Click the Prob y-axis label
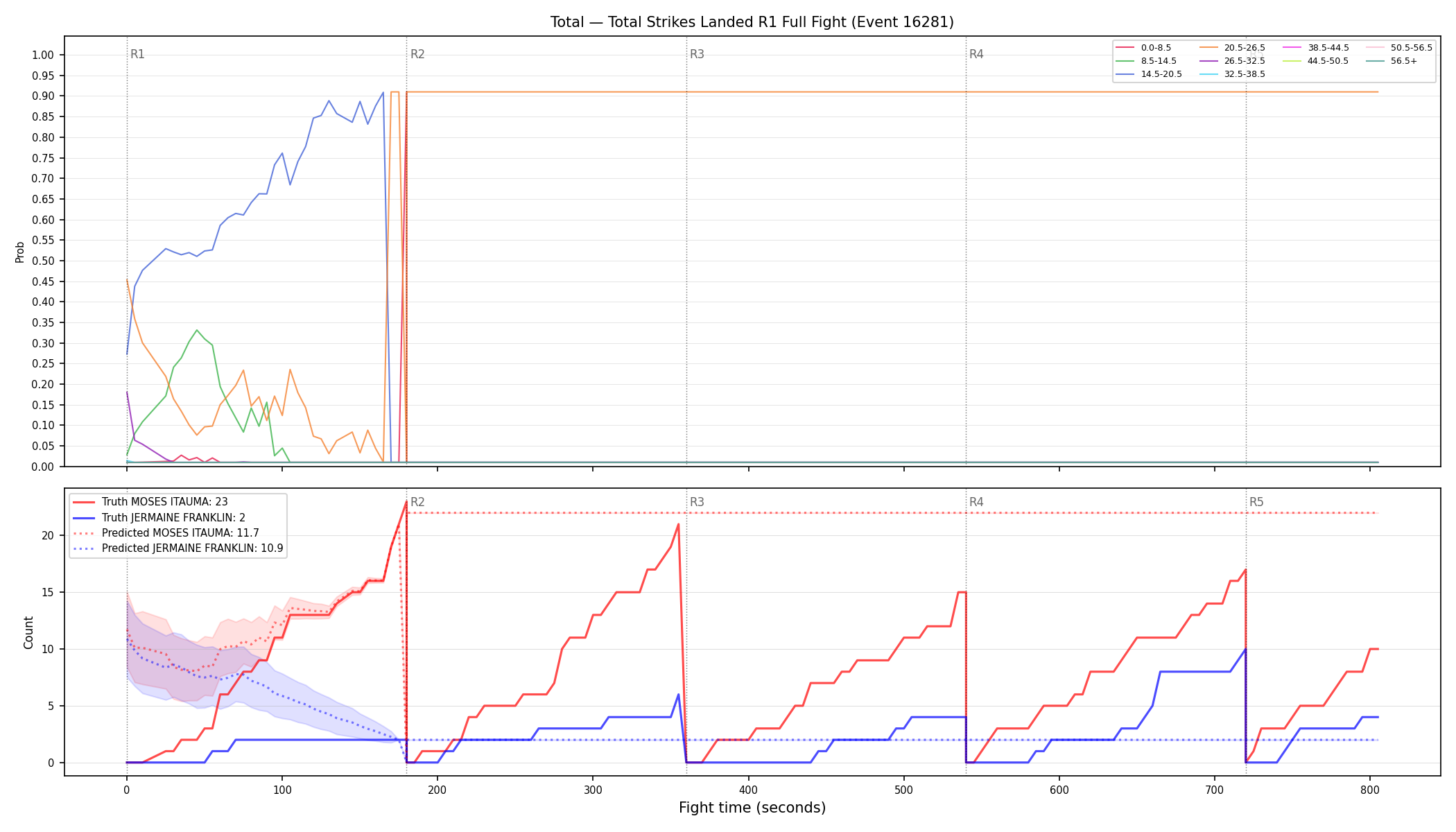Viewport: 1456px width, 832px height. (20, 252)
